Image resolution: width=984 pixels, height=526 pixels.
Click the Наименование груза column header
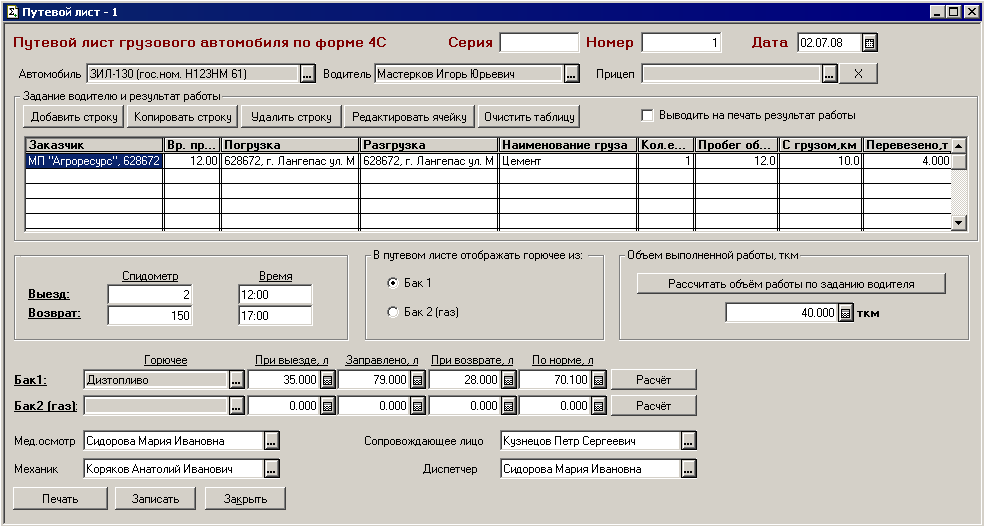(x=567, y=145)
